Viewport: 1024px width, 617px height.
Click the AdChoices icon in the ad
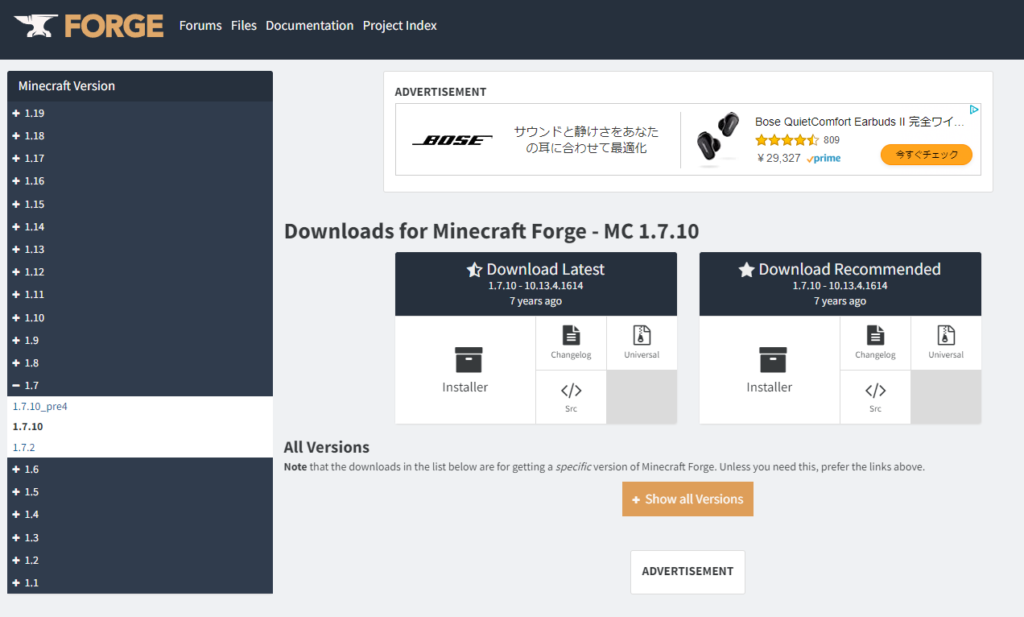click(974, 110)
